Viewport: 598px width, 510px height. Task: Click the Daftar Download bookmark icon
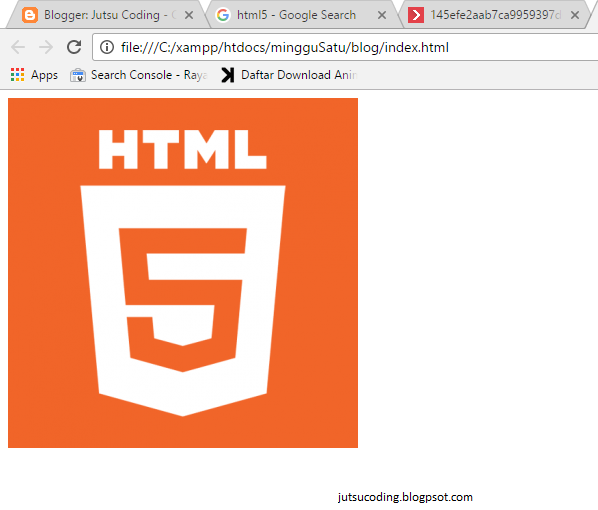pyautogui.click(x=228, y=75)
